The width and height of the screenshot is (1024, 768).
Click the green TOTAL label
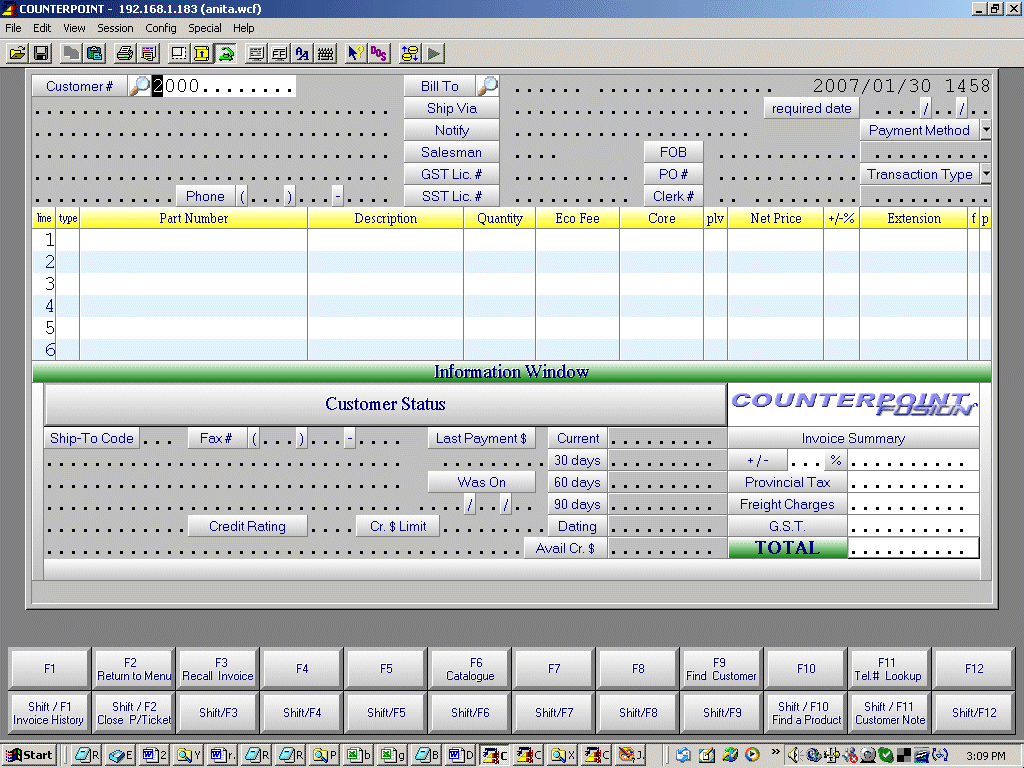(x=787, y=548)
